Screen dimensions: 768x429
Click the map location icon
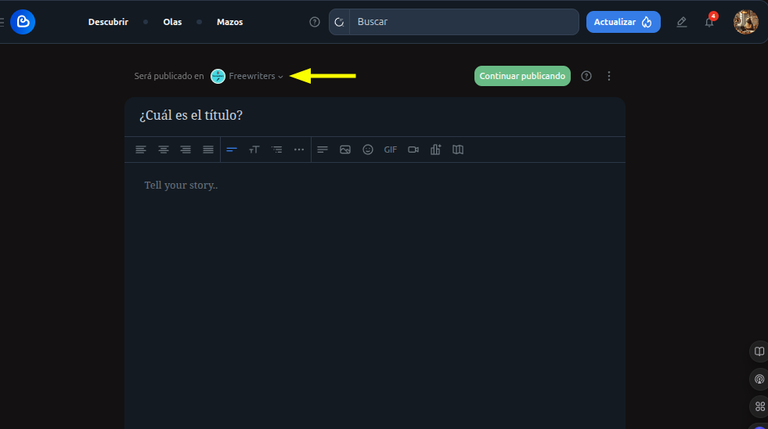(x=458, y=149)
